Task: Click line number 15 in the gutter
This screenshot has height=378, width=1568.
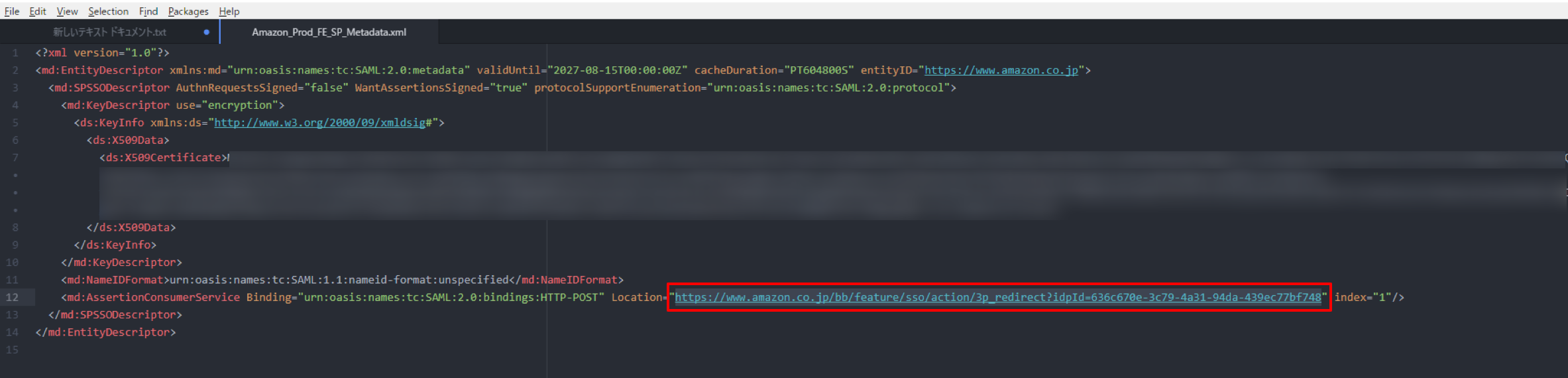Action: (13, 349)
